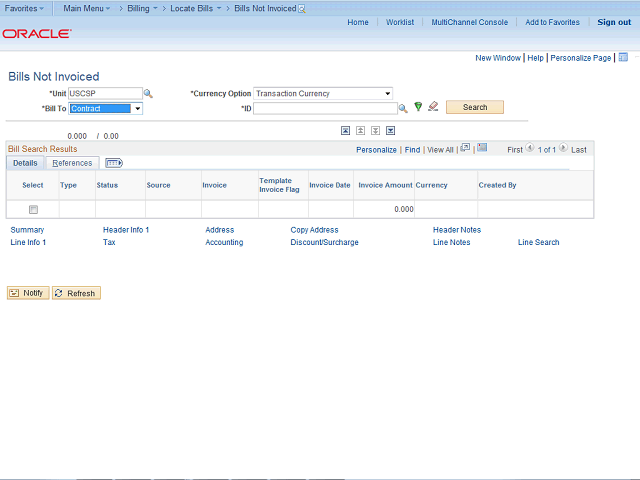Click the green filter funnel icon
This screenshot has width=640, height=480.
[x=418, y=107]
